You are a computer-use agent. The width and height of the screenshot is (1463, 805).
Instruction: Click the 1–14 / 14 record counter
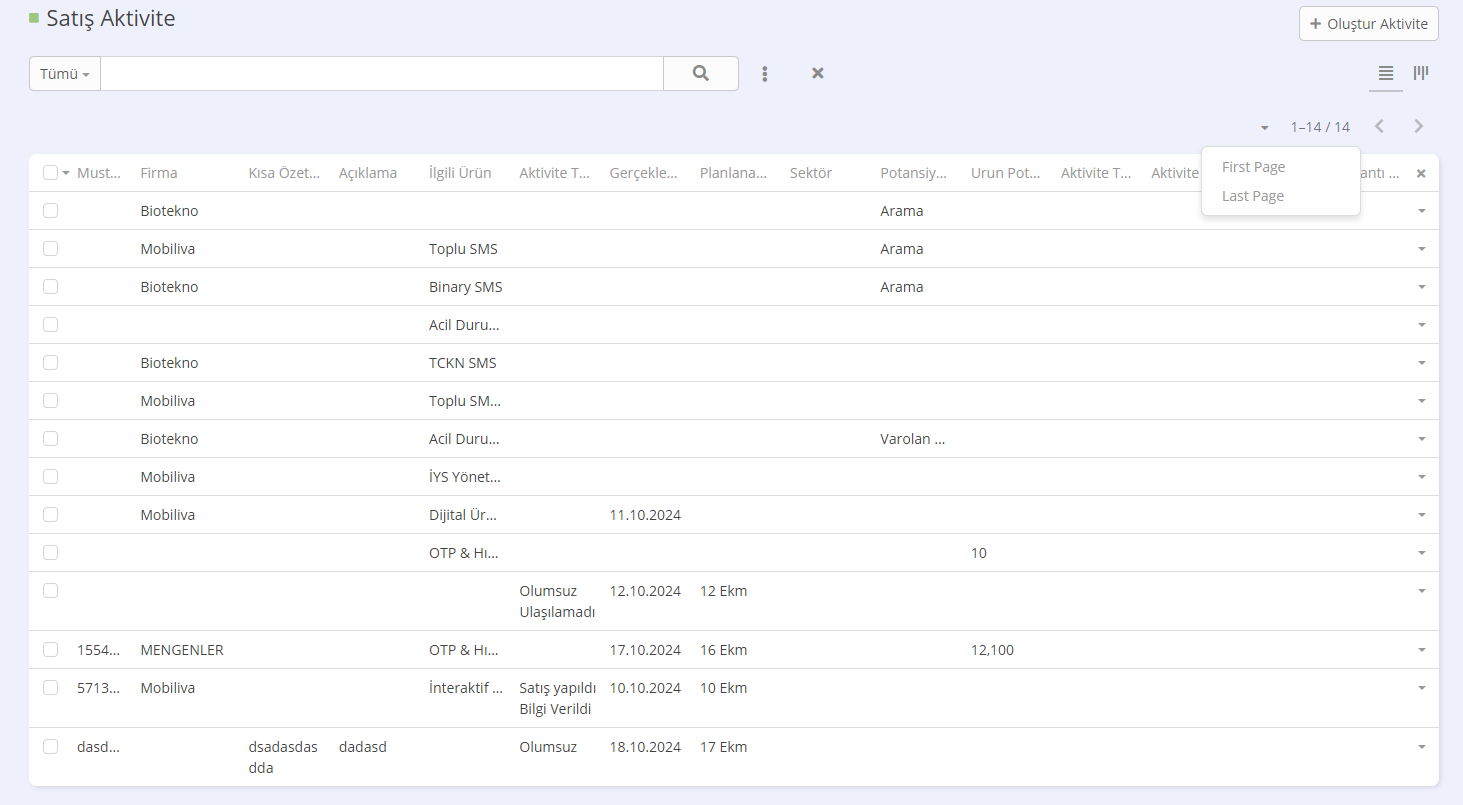1320,127
